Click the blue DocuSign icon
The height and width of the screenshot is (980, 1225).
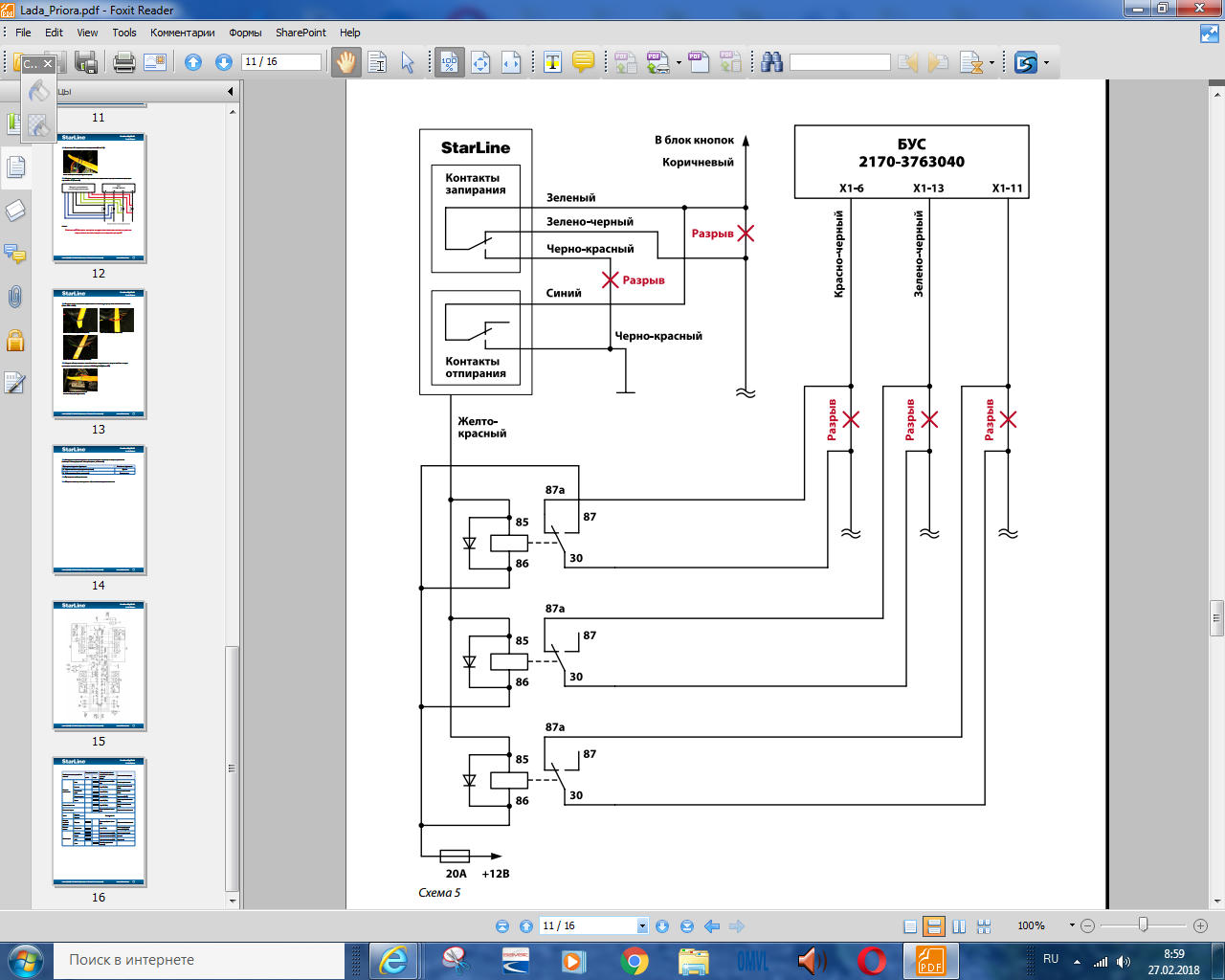(x=1026, y=62)
